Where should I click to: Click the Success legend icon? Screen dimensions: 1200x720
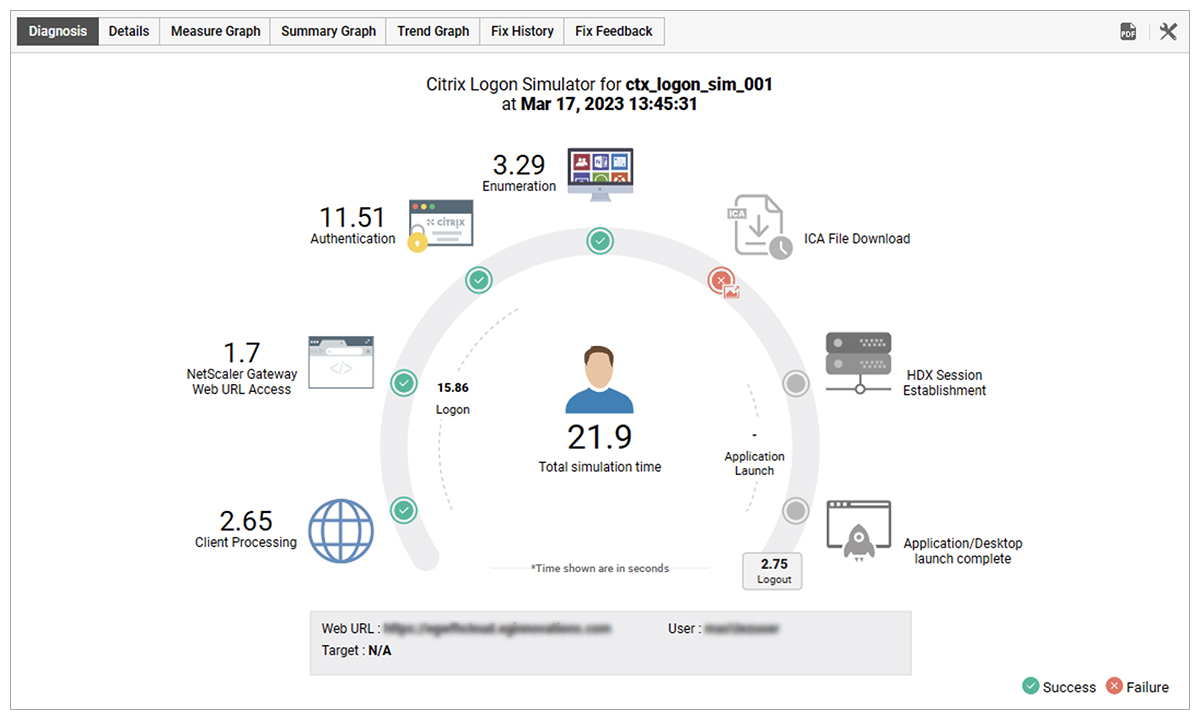[x=1030, y=686]
